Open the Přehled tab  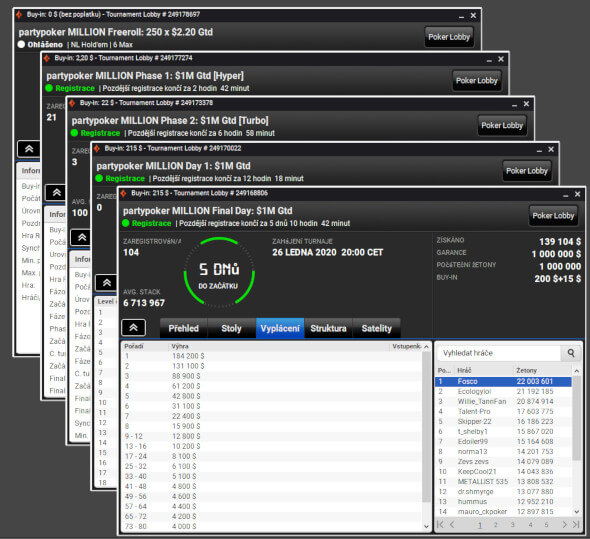183,328
